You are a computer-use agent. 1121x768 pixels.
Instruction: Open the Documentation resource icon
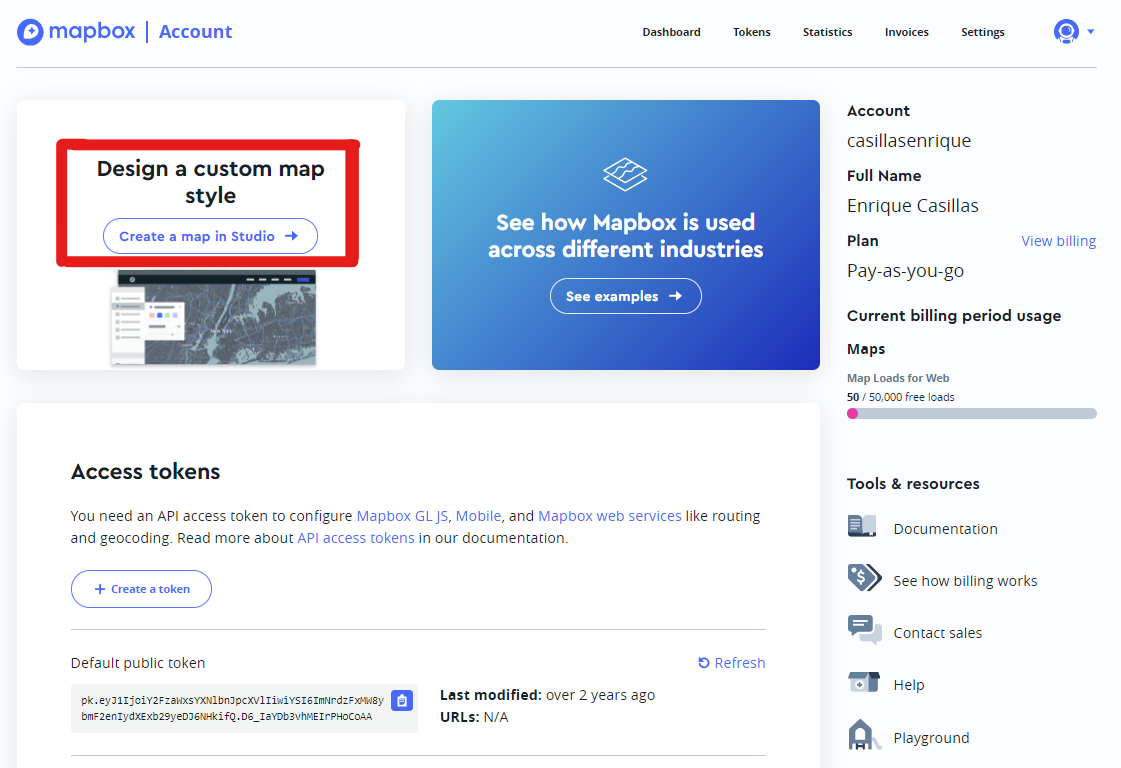coord(862,527)
